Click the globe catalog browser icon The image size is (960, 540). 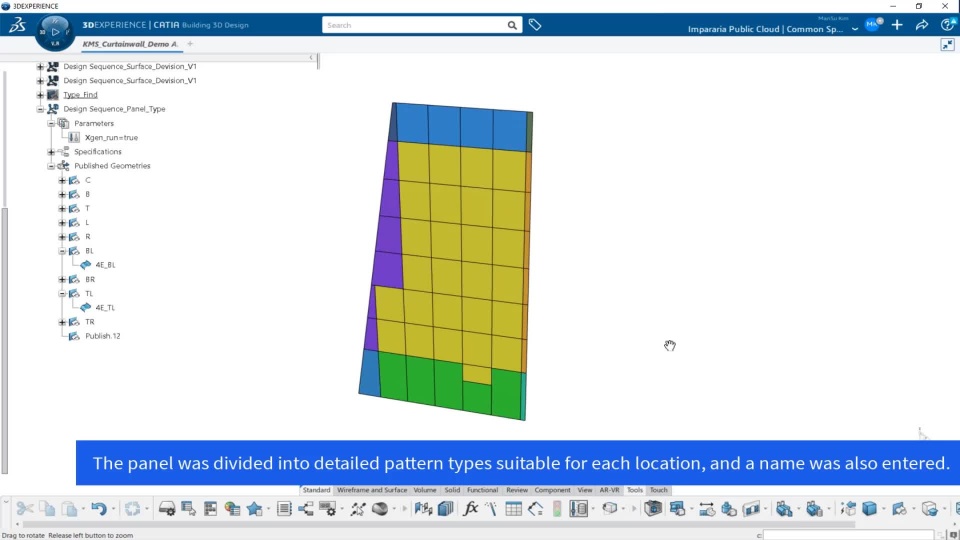click(x=232, y=508)
